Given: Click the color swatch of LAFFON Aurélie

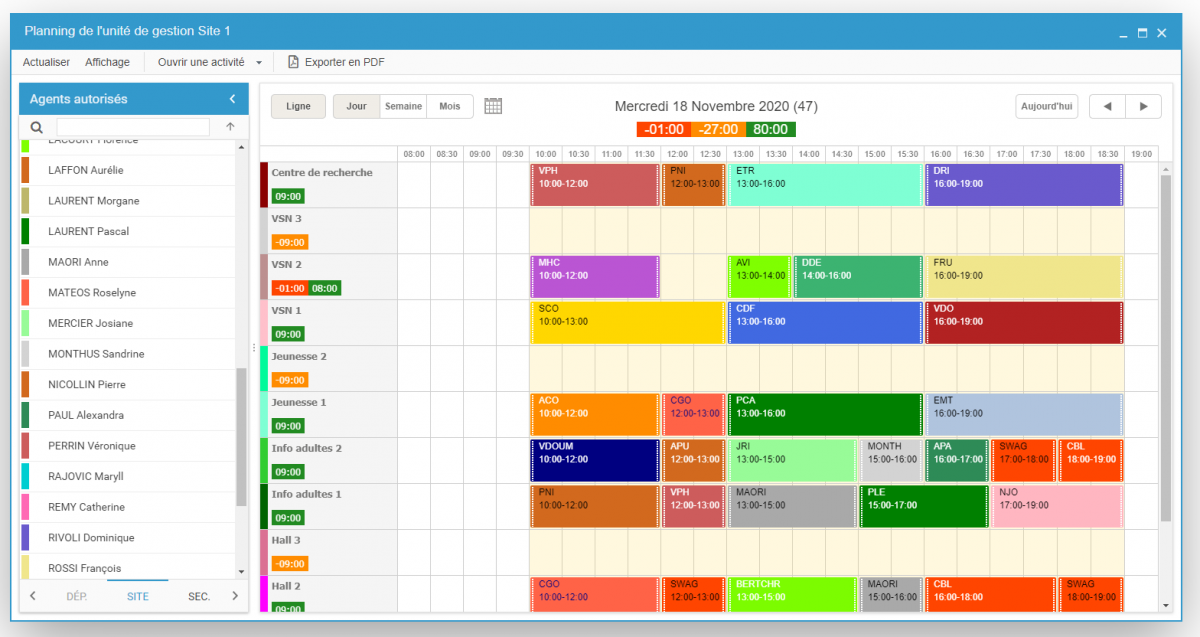Looking at the screenshot, I should click(x=25, y=170).
